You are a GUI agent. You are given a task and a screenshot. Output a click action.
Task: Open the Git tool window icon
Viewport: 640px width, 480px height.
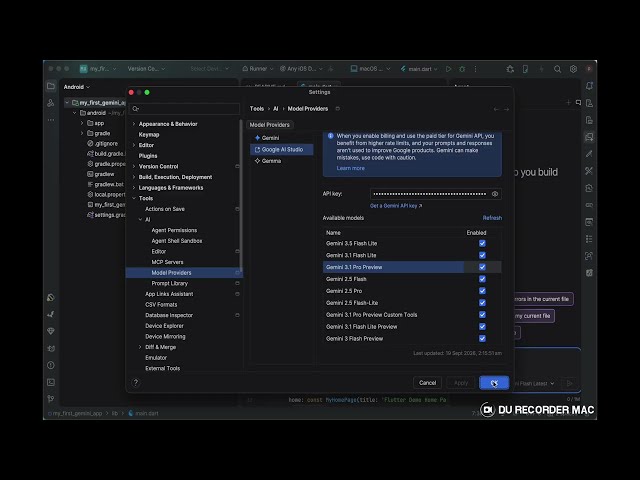(x=51, y=399)
